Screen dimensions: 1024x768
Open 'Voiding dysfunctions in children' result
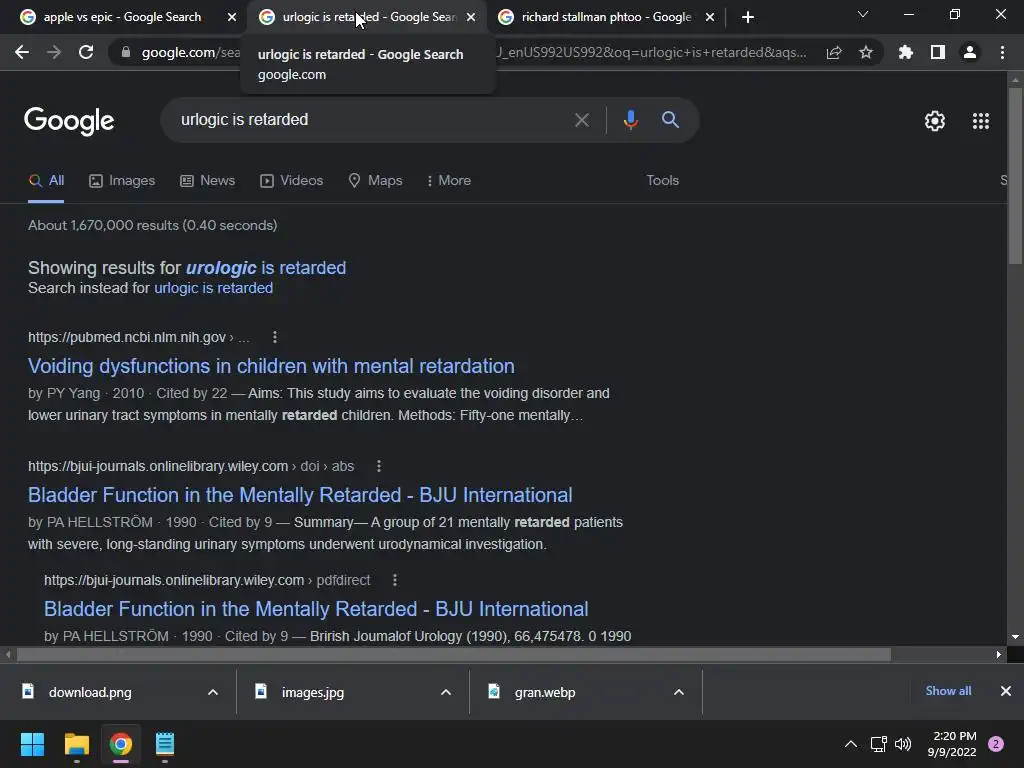(x=271, y=366)
